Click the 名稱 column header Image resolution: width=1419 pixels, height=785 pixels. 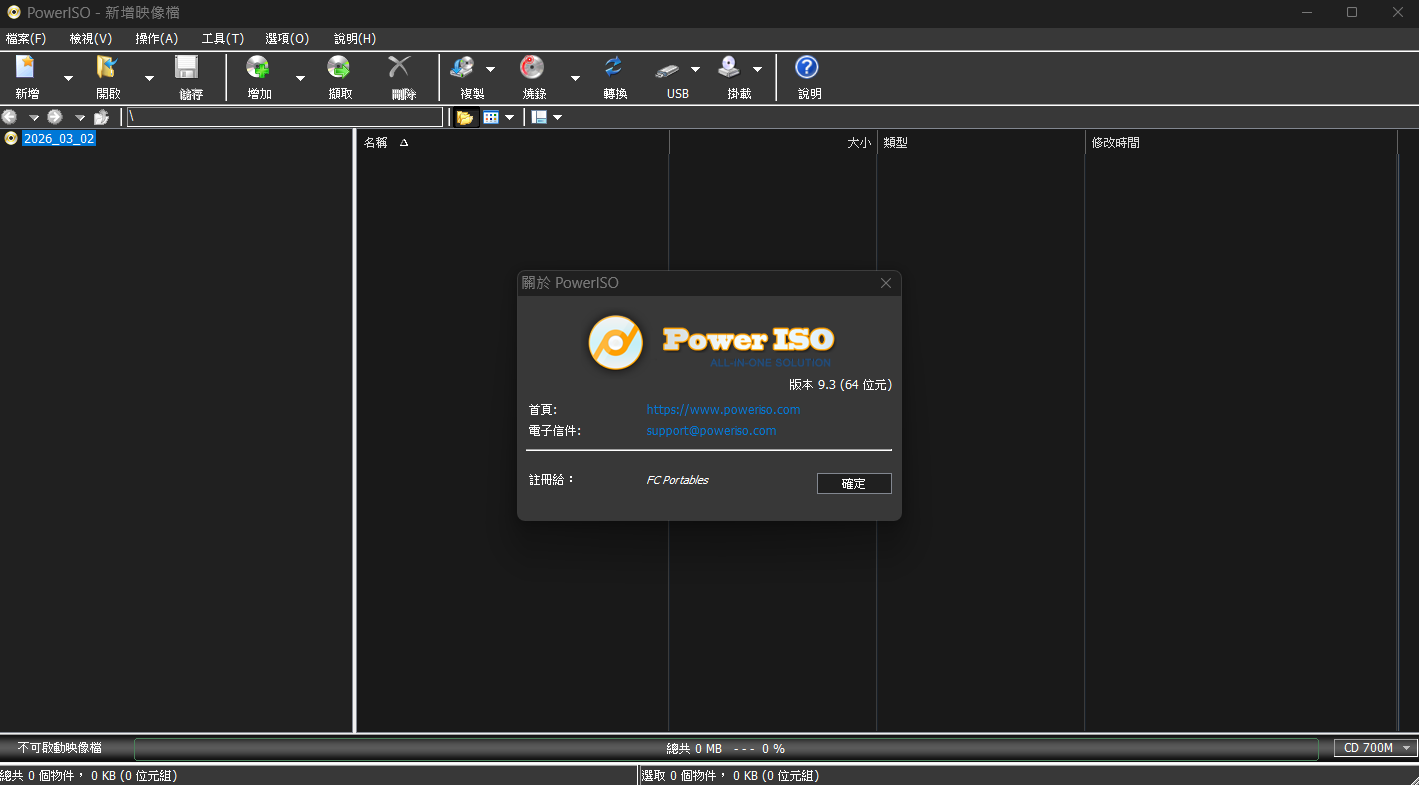tap(512, 143)
